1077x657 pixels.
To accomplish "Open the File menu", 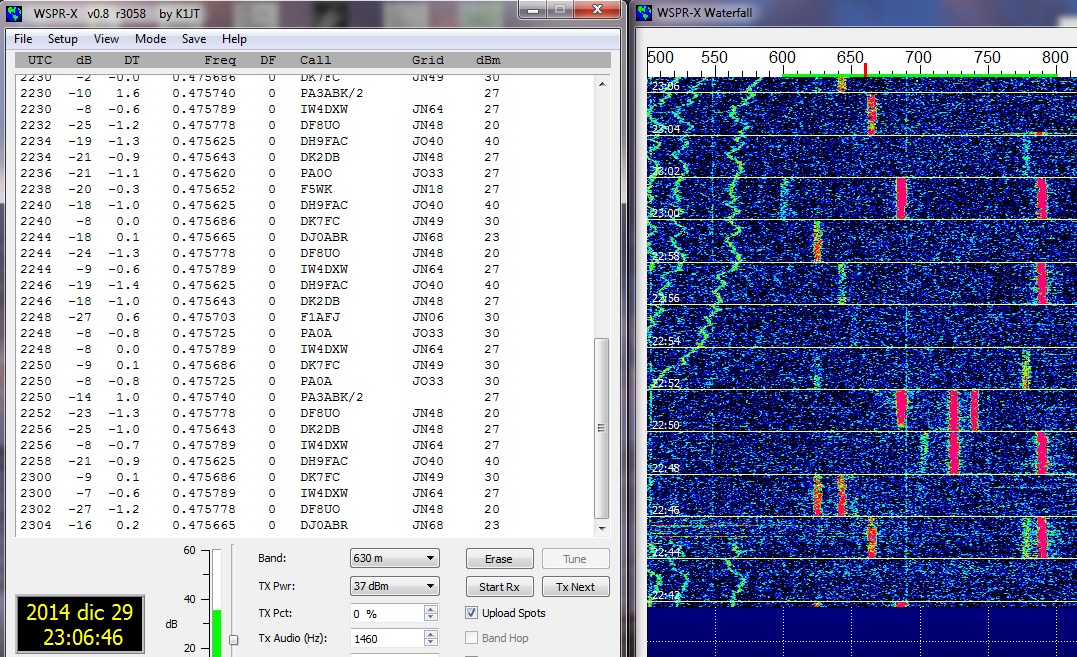I will (23, 39).
